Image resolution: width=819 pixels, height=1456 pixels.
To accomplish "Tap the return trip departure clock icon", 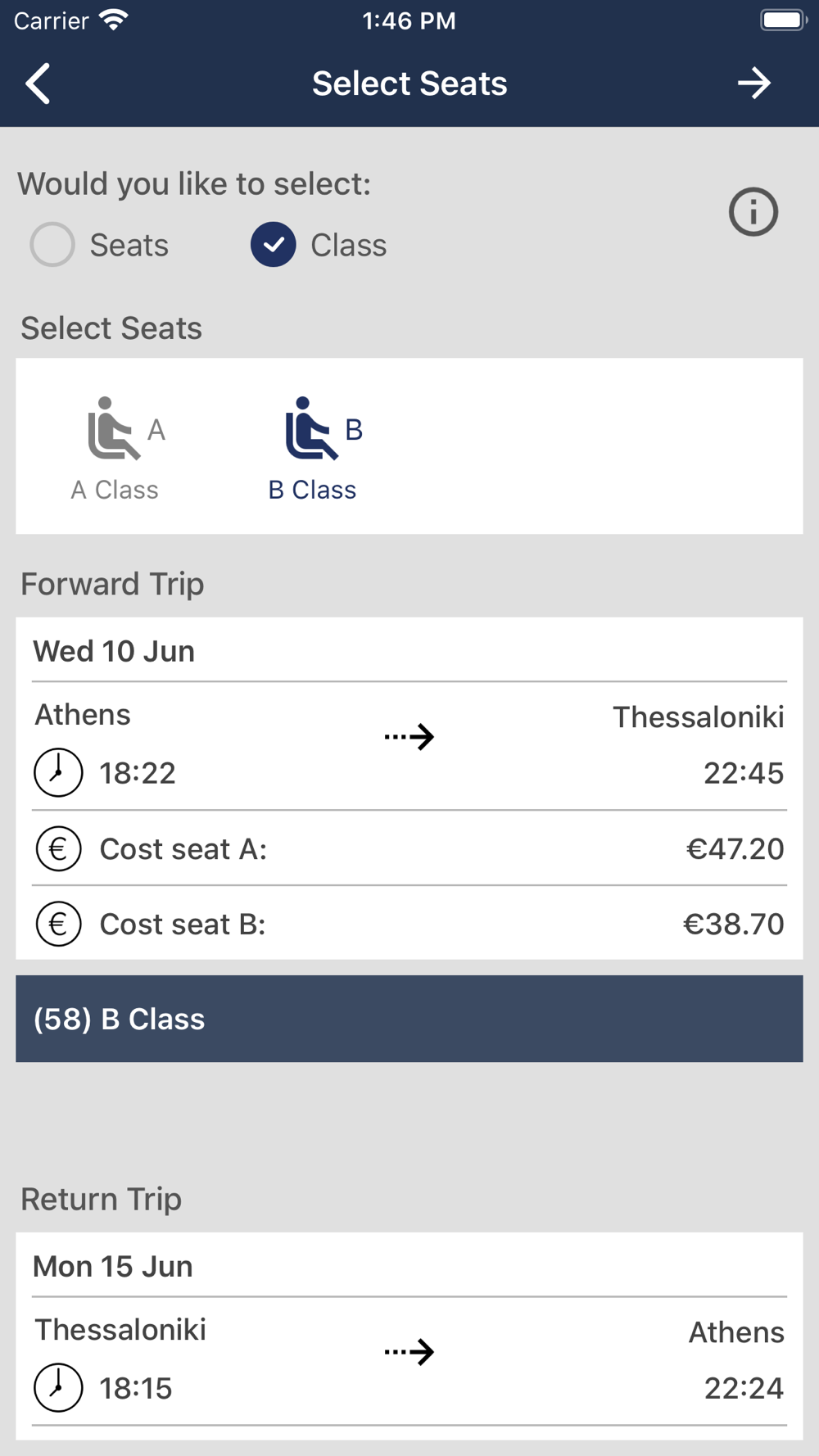I will point(58,1387).
